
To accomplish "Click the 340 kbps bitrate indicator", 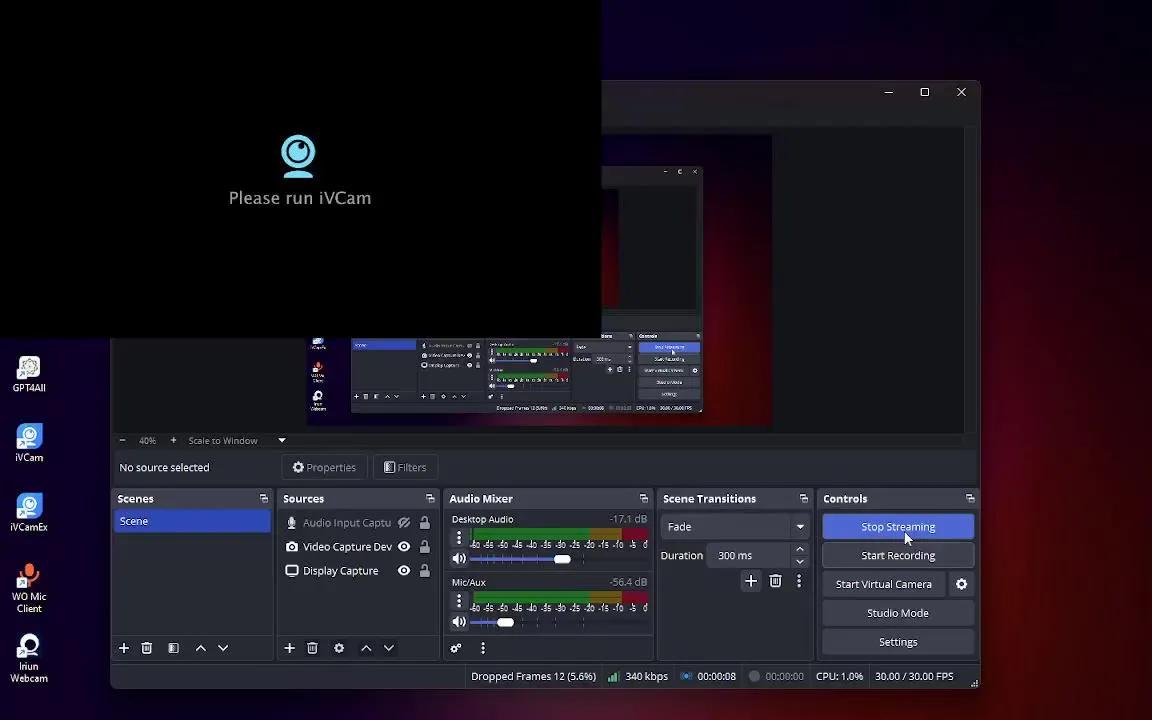I will [x=638, y=676].
